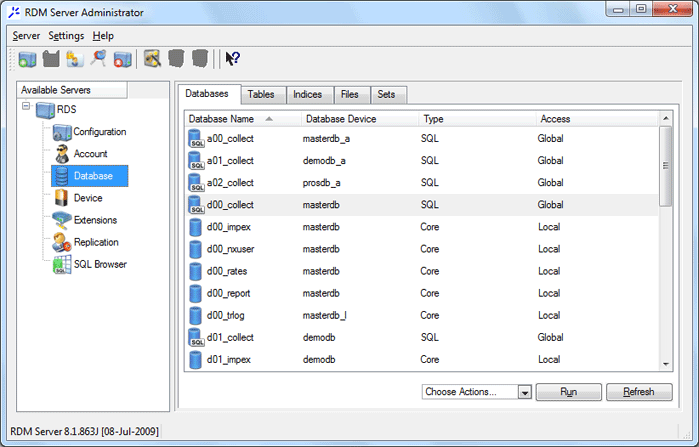The height and width of the screenshot is (447, 699).
Task: Click the Database Device column header
Action: 360,119
